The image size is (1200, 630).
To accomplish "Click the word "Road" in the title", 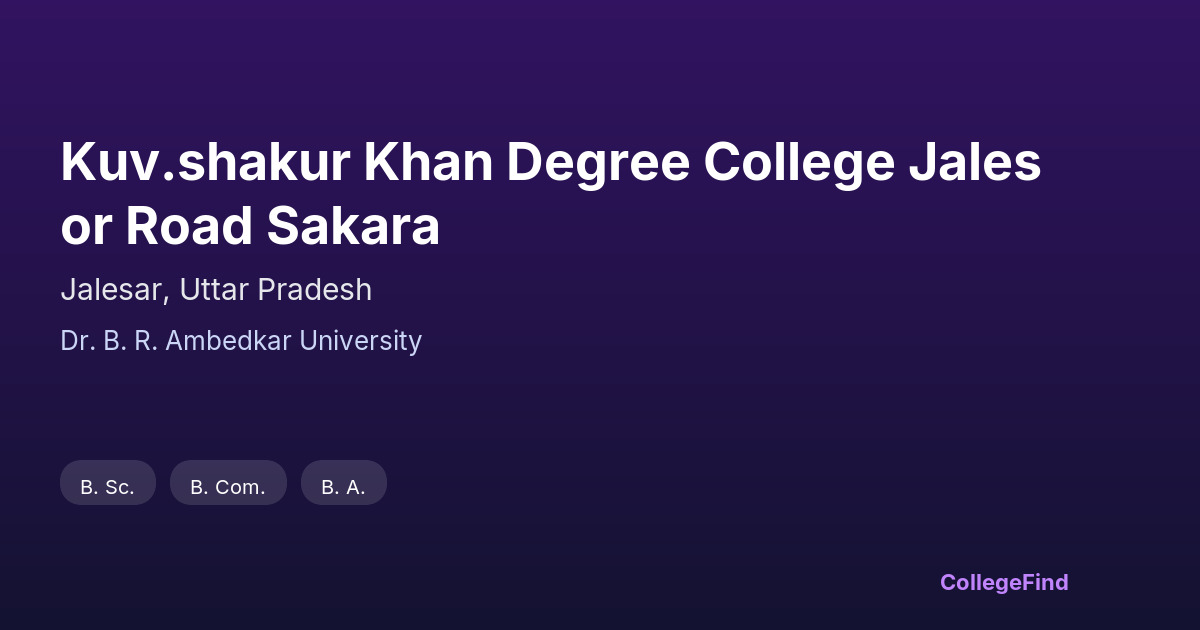I will [x=189, y=227].
